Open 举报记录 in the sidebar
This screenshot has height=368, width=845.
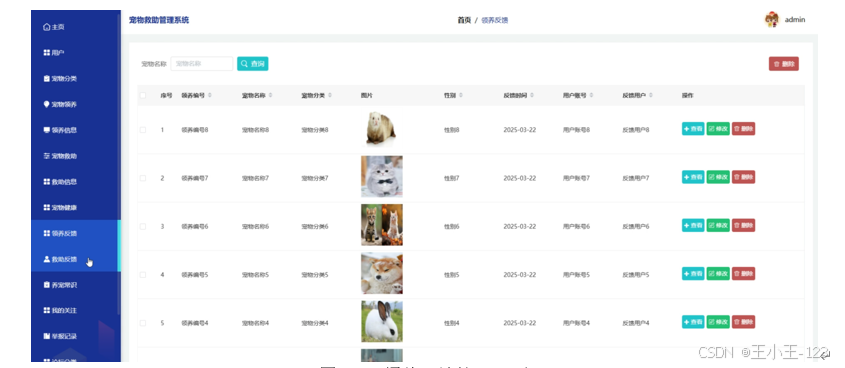pos(60,336)
